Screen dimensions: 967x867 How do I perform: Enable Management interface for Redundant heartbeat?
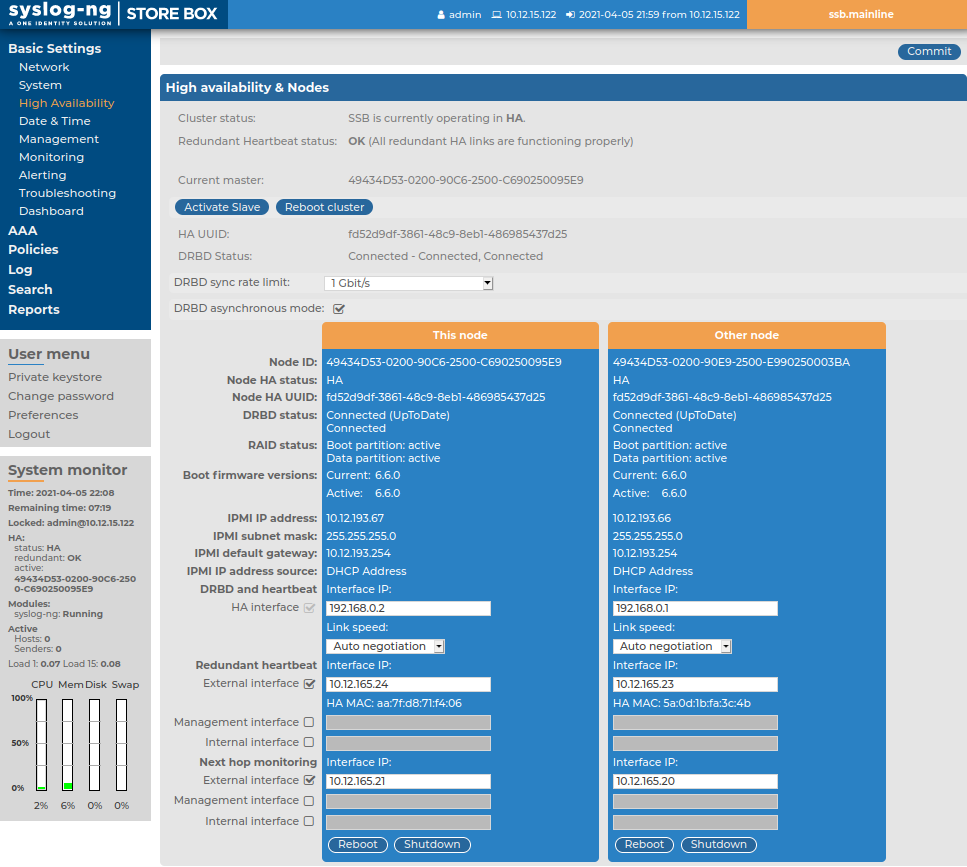click(x=309, y=722)
